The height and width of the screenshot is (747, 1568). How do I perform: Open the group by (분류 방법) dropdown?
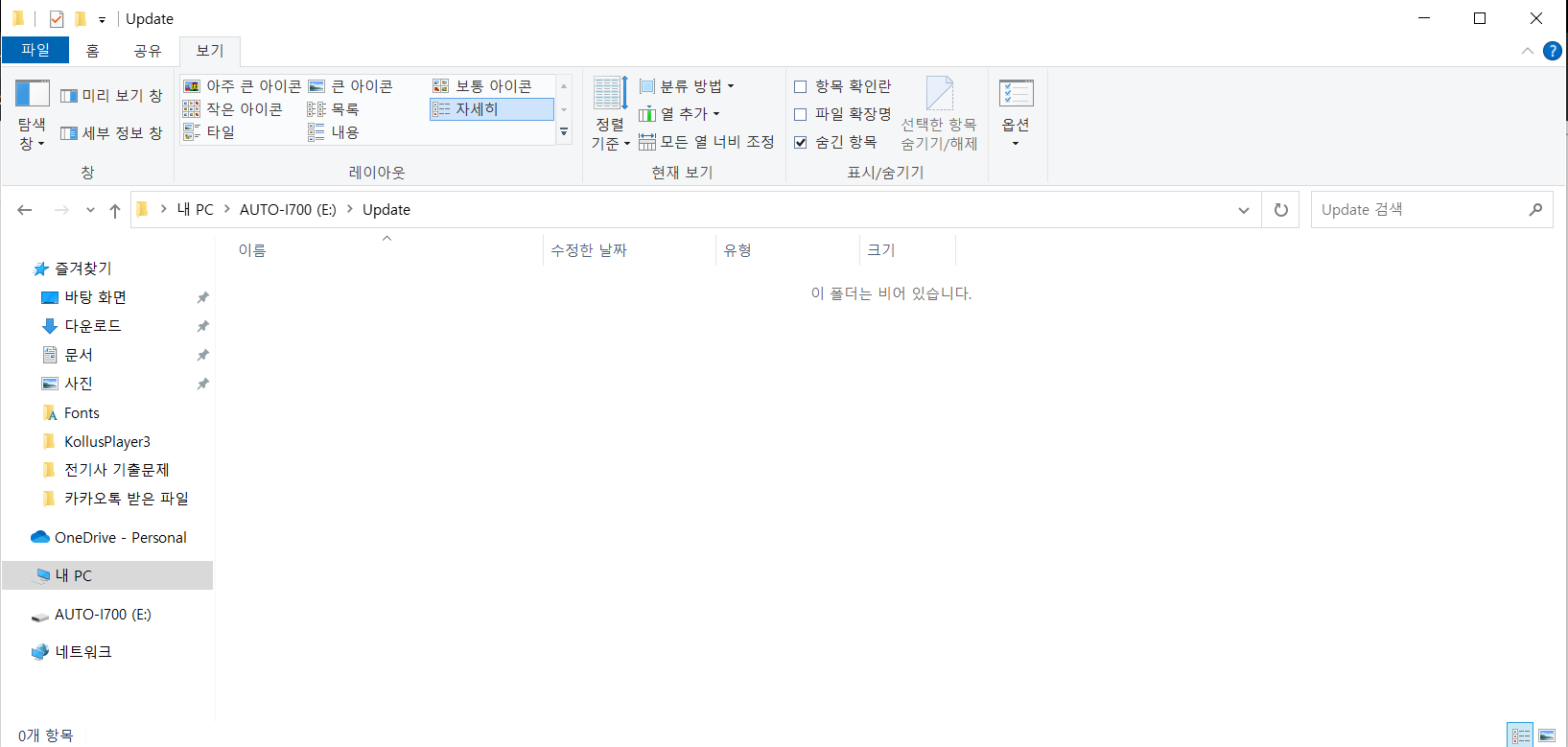[687, 86]
